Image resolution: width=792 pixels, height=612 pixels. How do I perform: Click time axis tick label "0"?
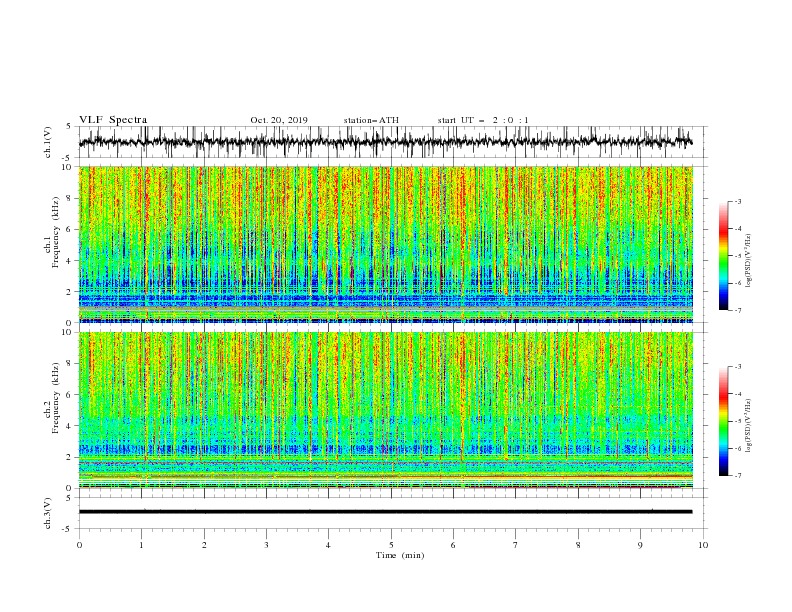(79, 545)
